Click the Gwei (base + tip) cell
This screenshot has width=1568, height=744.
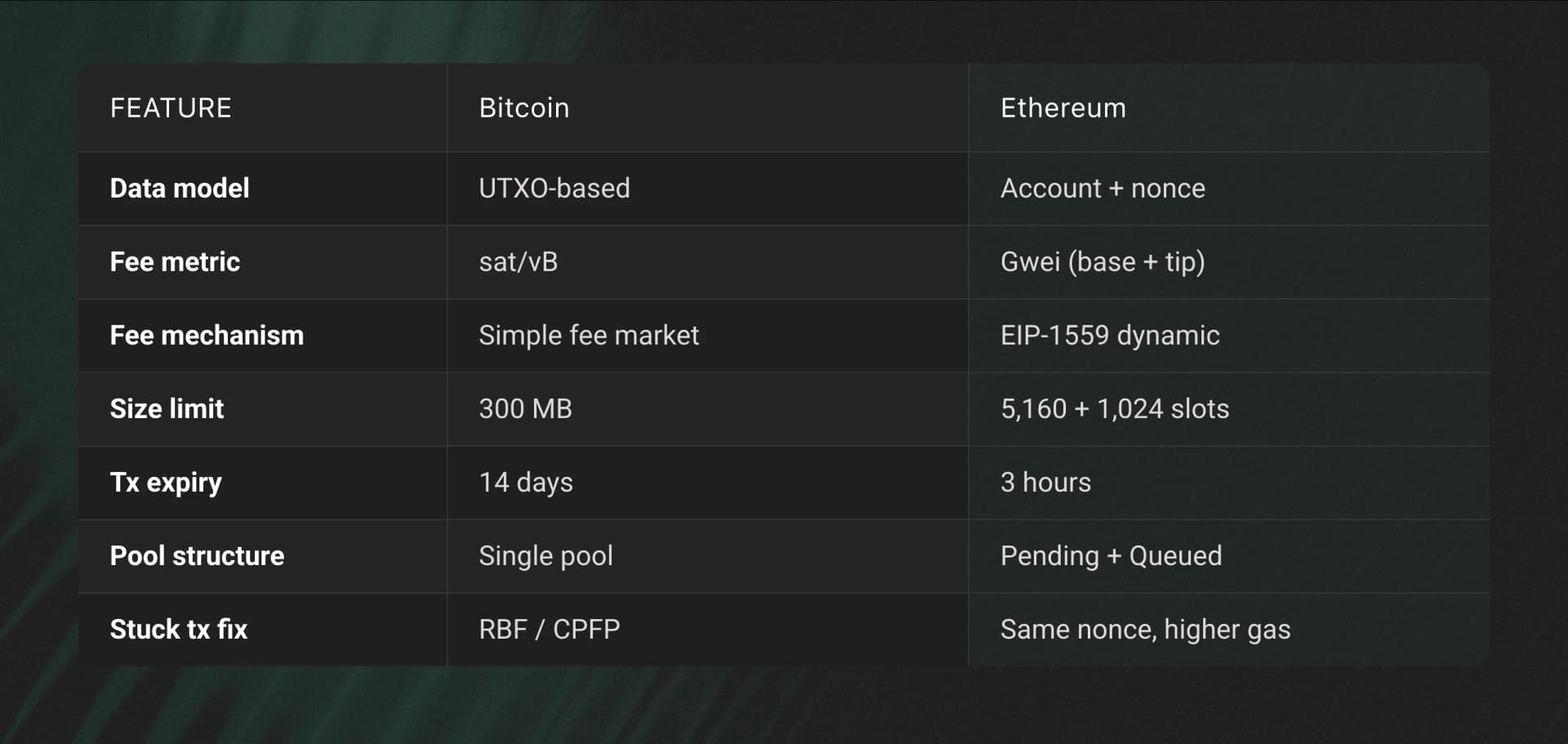point(1102,262)
